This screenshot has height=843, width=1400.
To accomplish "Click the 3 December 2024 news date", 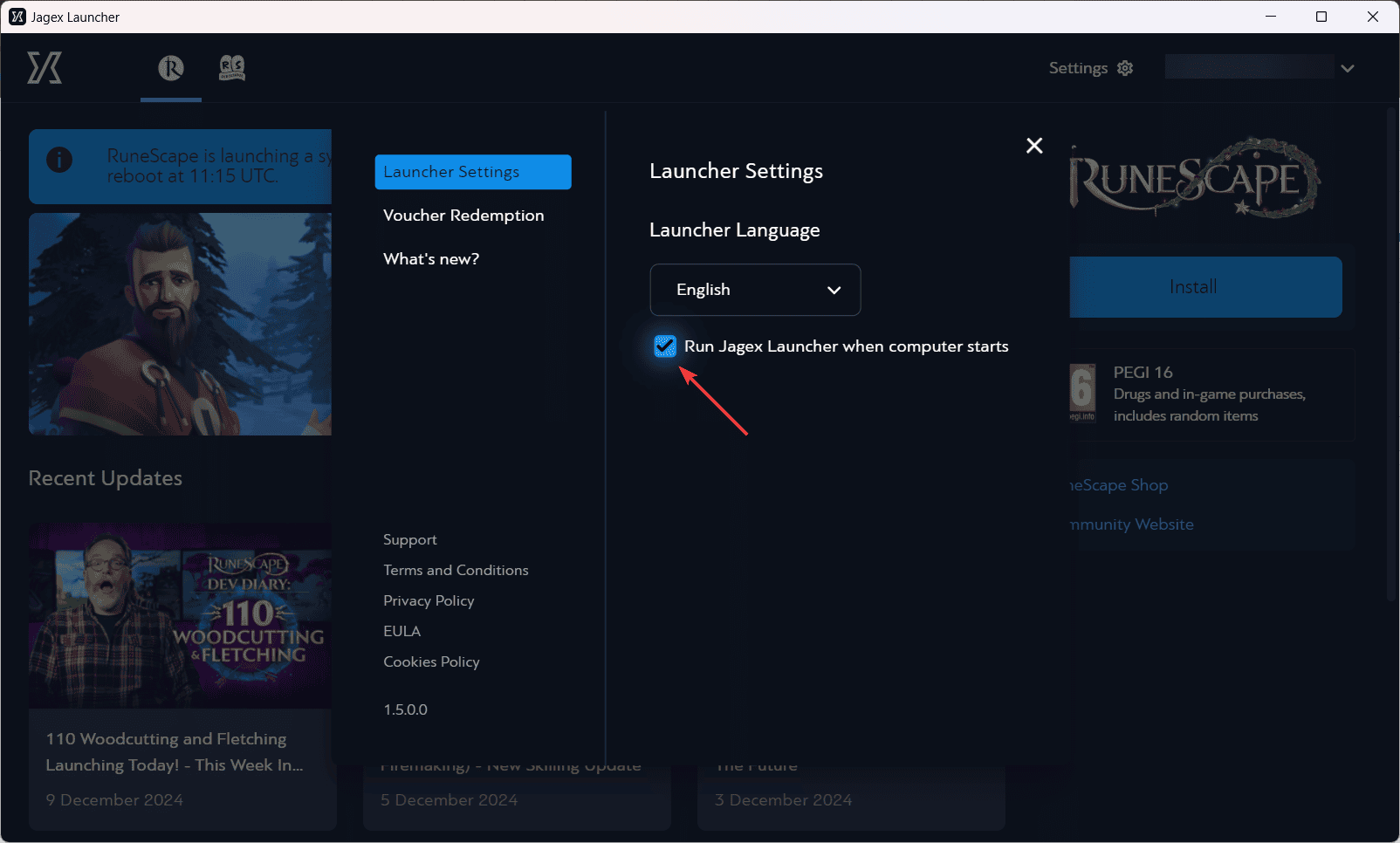I will pyautogui.click(x=783, y=800).
